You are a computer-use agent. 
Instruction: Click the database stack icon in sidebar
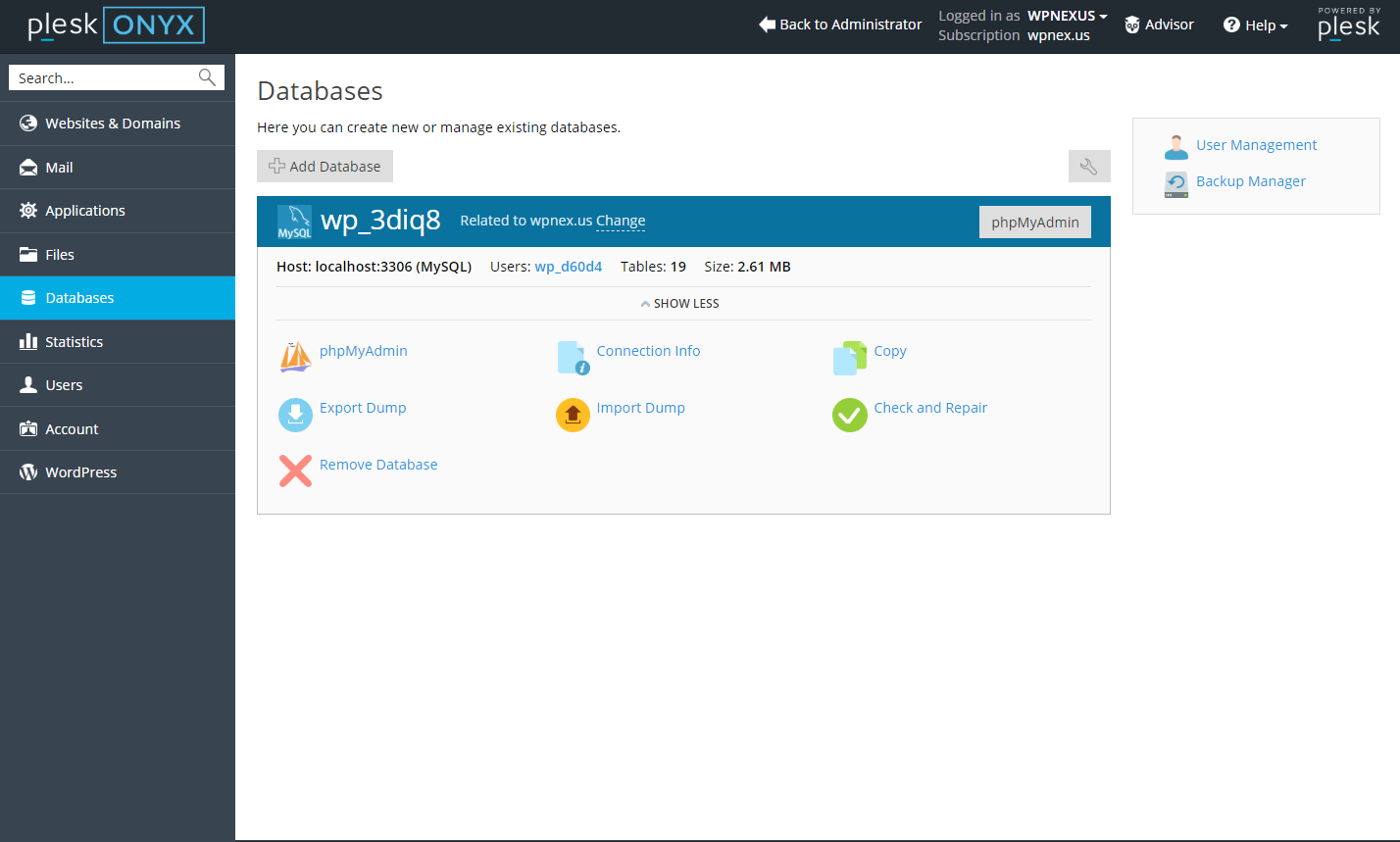[28, 298]
